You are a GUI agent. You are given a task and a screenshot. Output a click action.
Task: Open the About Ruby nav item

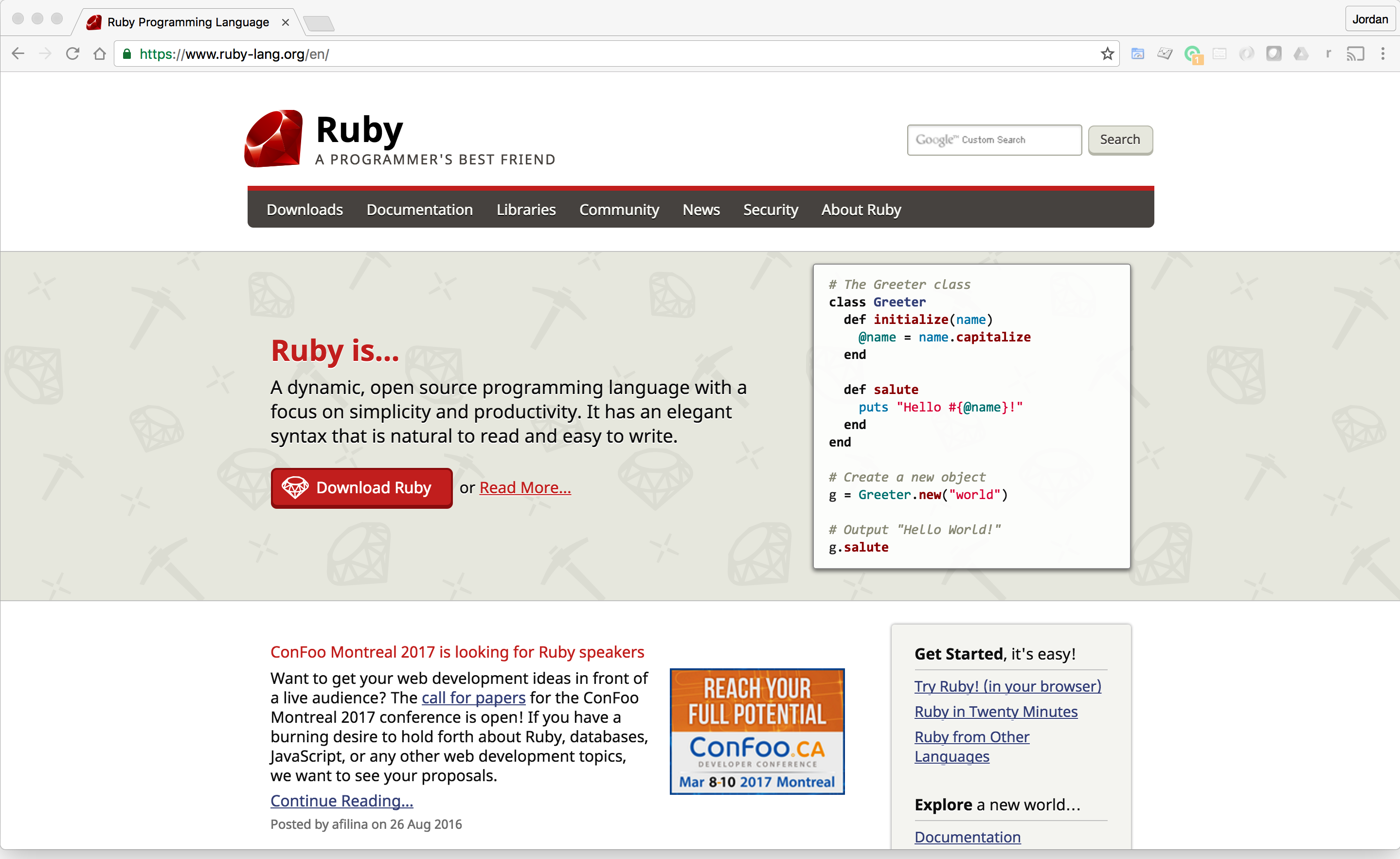click(862, 210)
